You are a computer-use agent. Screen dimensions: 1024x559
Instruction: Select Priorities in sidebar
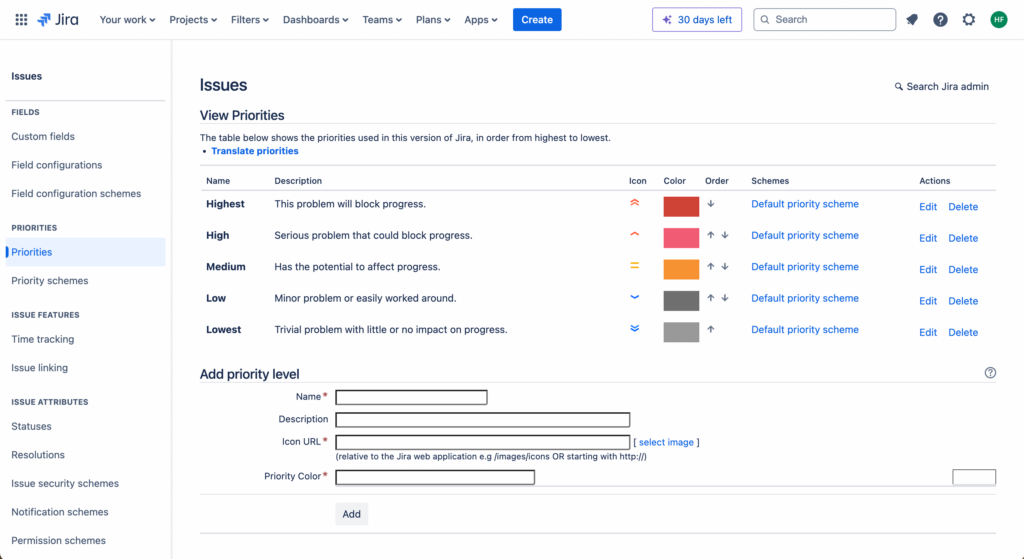pos(86,252)
